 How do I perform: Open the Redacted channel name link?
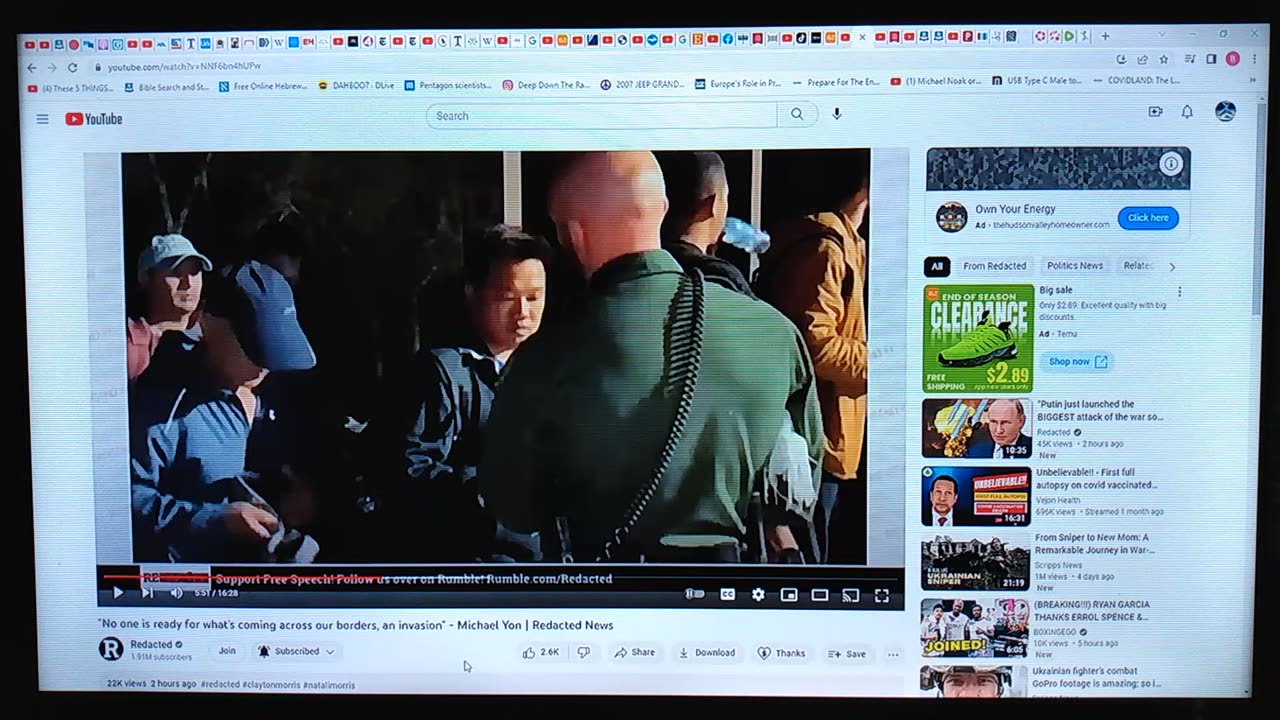tap(151, 644)
